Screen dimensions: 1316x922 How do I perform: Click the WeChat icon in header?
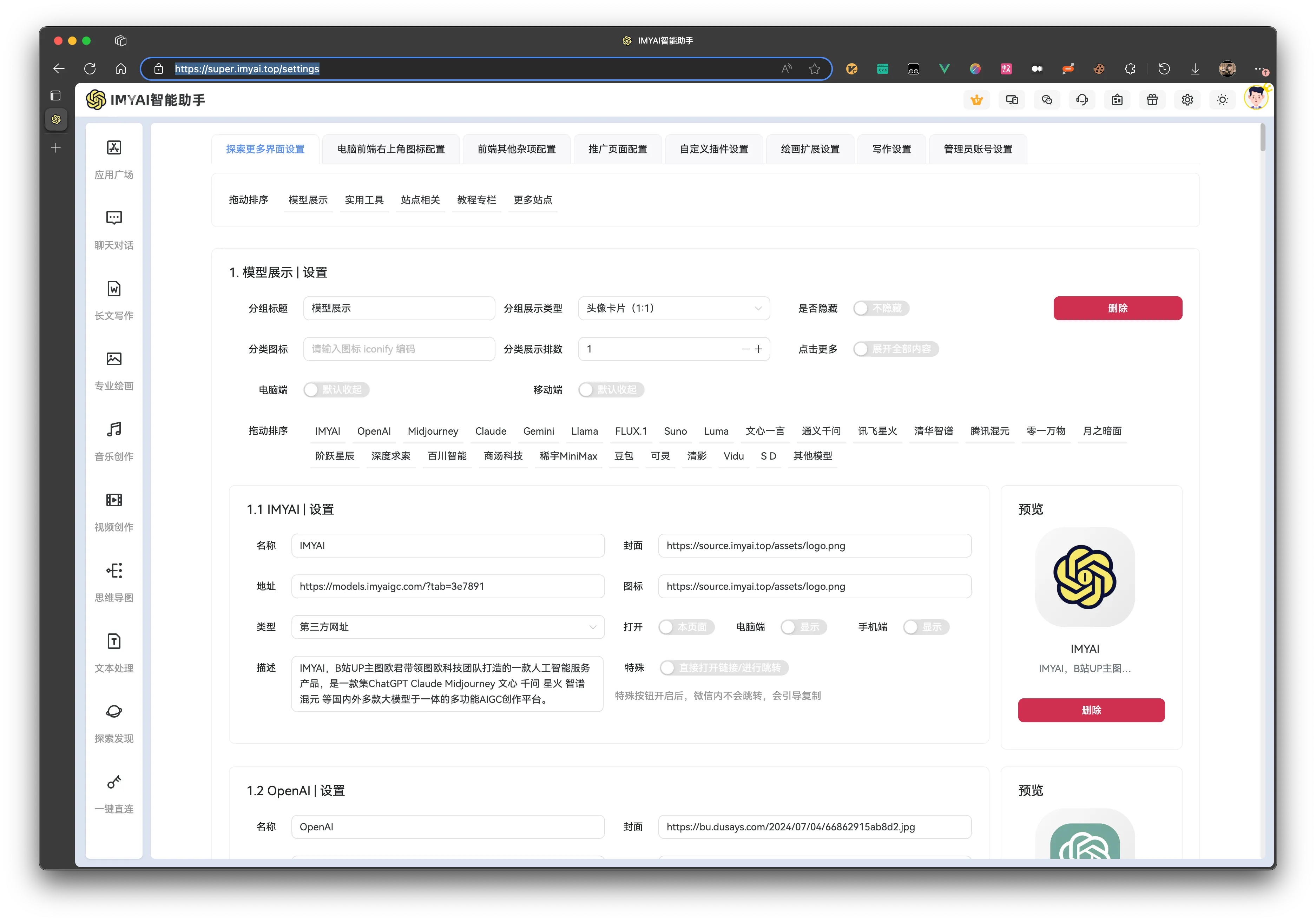tap(1047, 100)
